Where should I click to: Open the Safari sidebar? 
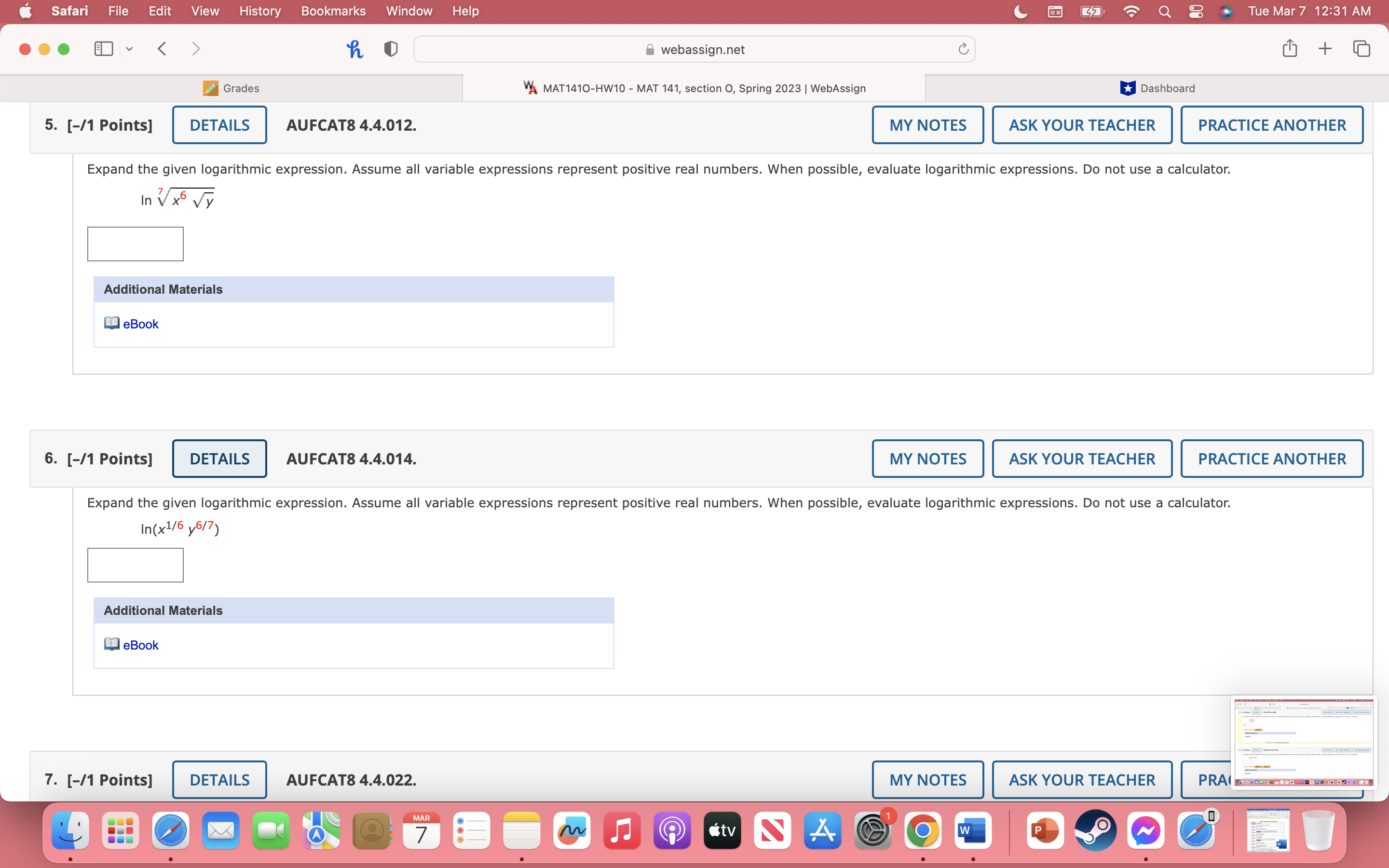tap(103, 49)
